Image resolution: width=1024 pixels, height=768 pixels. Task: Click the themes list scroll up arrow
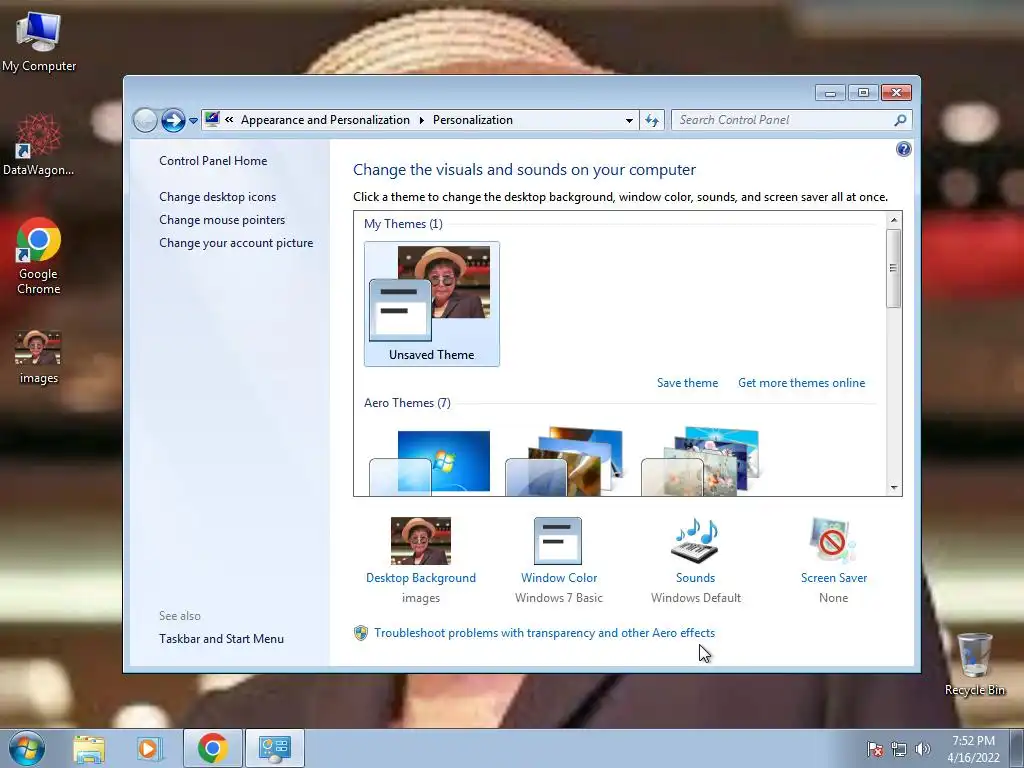point(894,220)
